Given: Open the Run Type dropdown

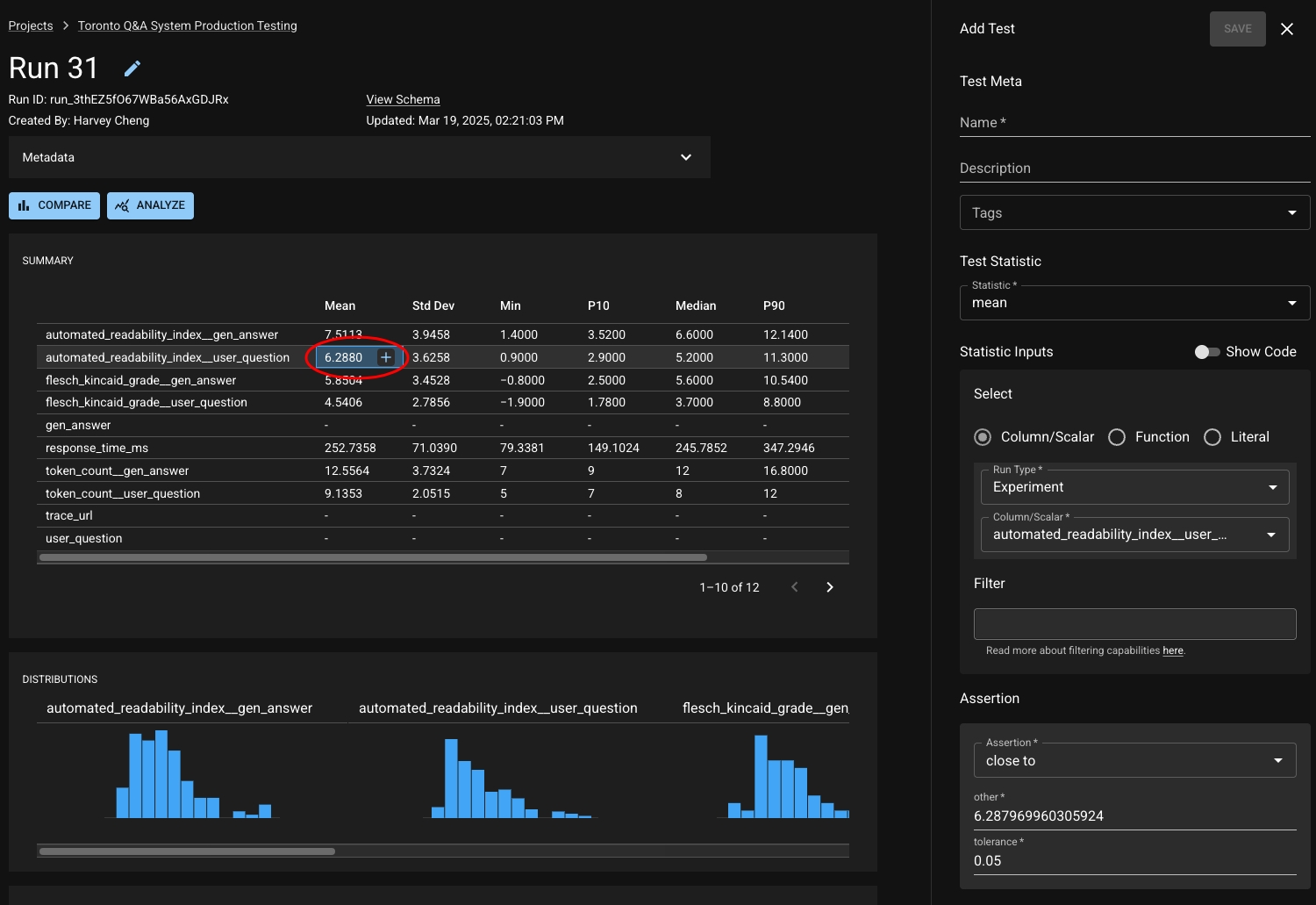Looking at the screenshot, I should [1134, 487].
